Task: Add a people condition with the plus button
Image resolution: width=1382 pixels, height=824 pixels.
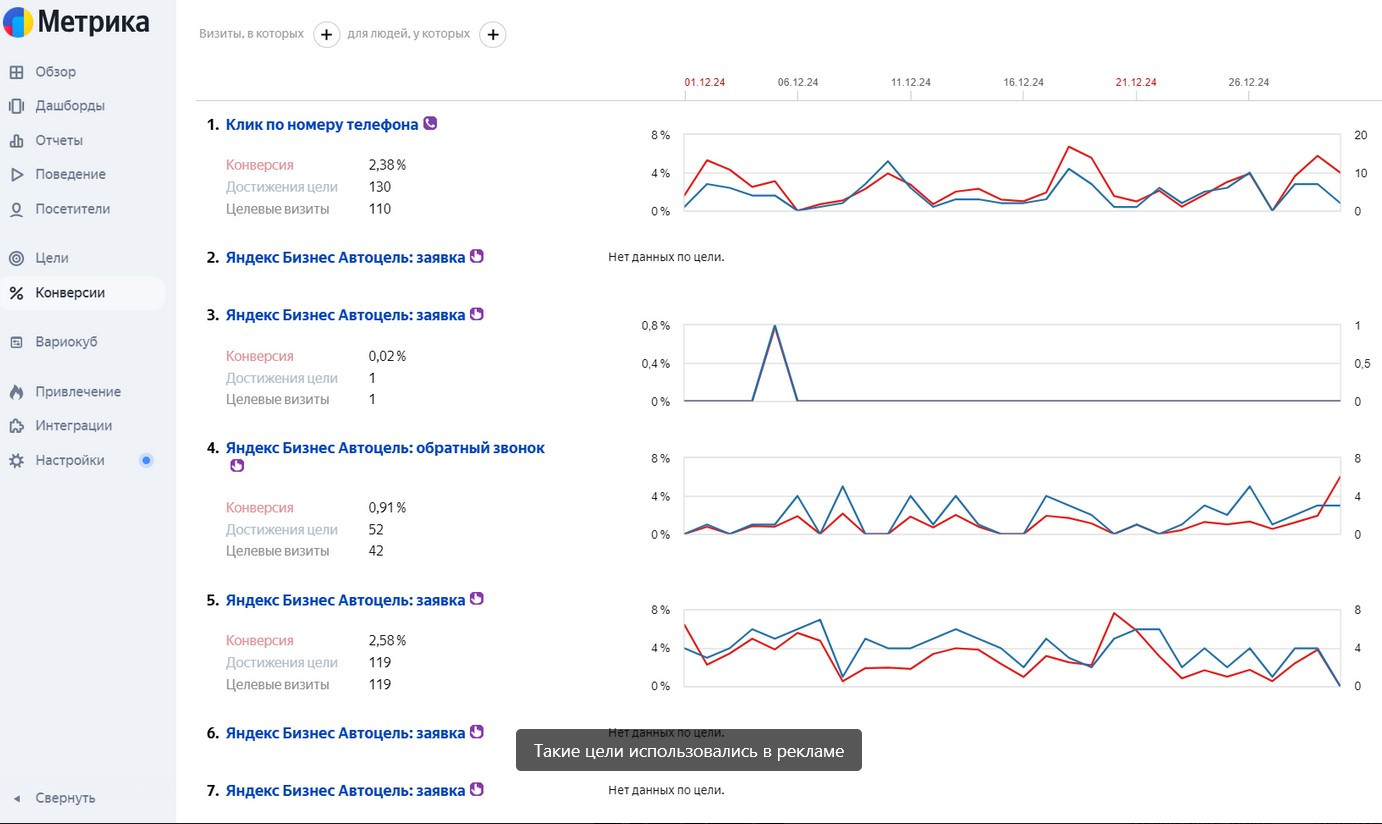Action: pos(492,35)
